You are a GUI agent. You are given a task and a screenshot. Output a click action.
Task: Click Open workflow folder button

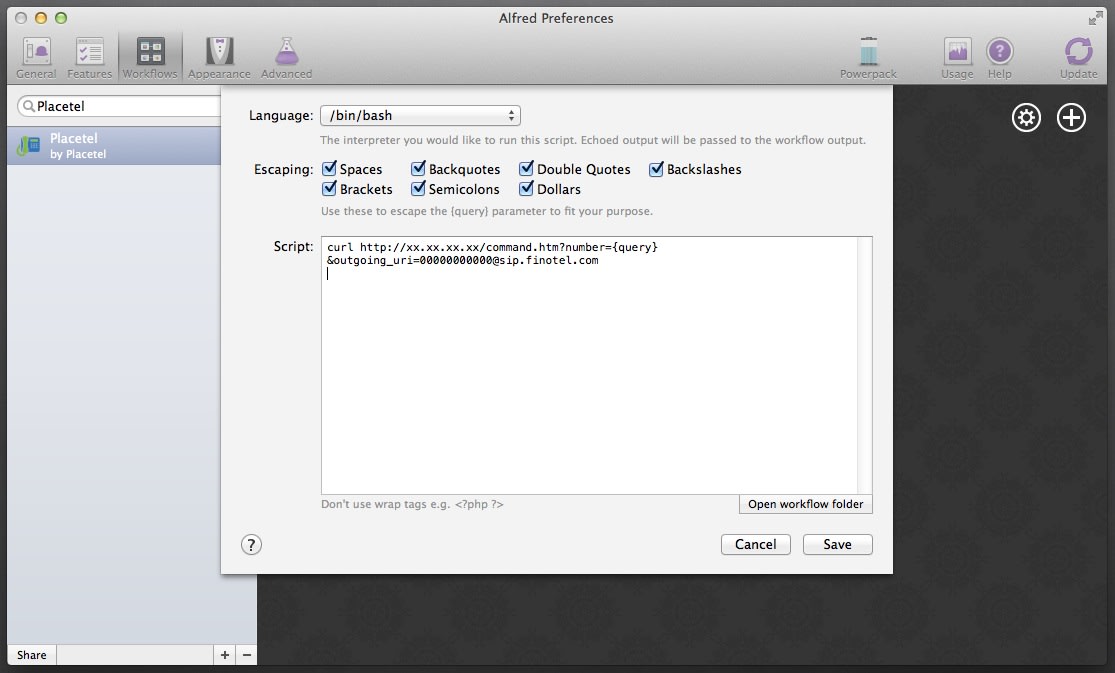(x=805, y=504)
